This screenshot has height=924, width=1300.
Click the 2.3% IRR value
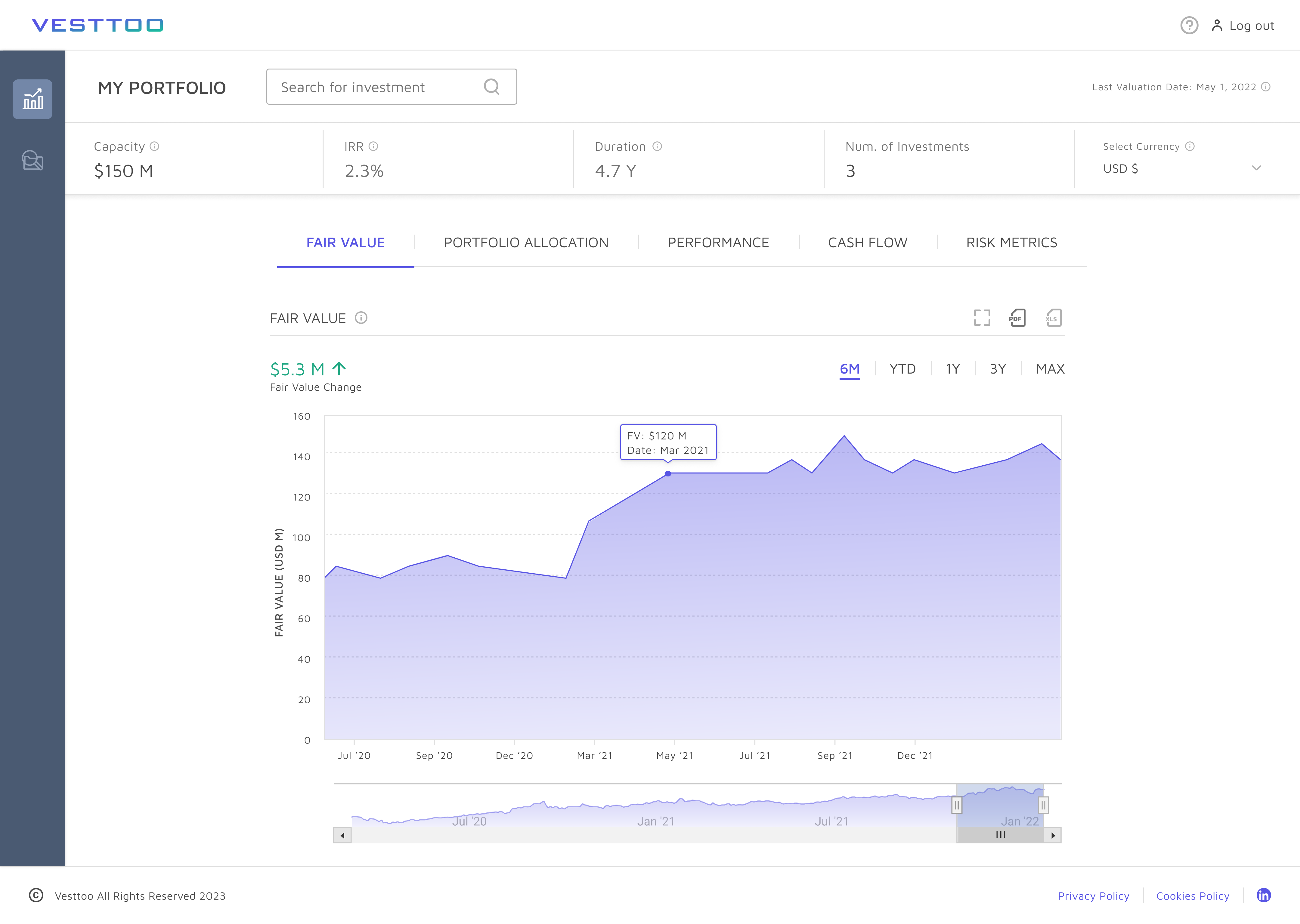[364, 171]
